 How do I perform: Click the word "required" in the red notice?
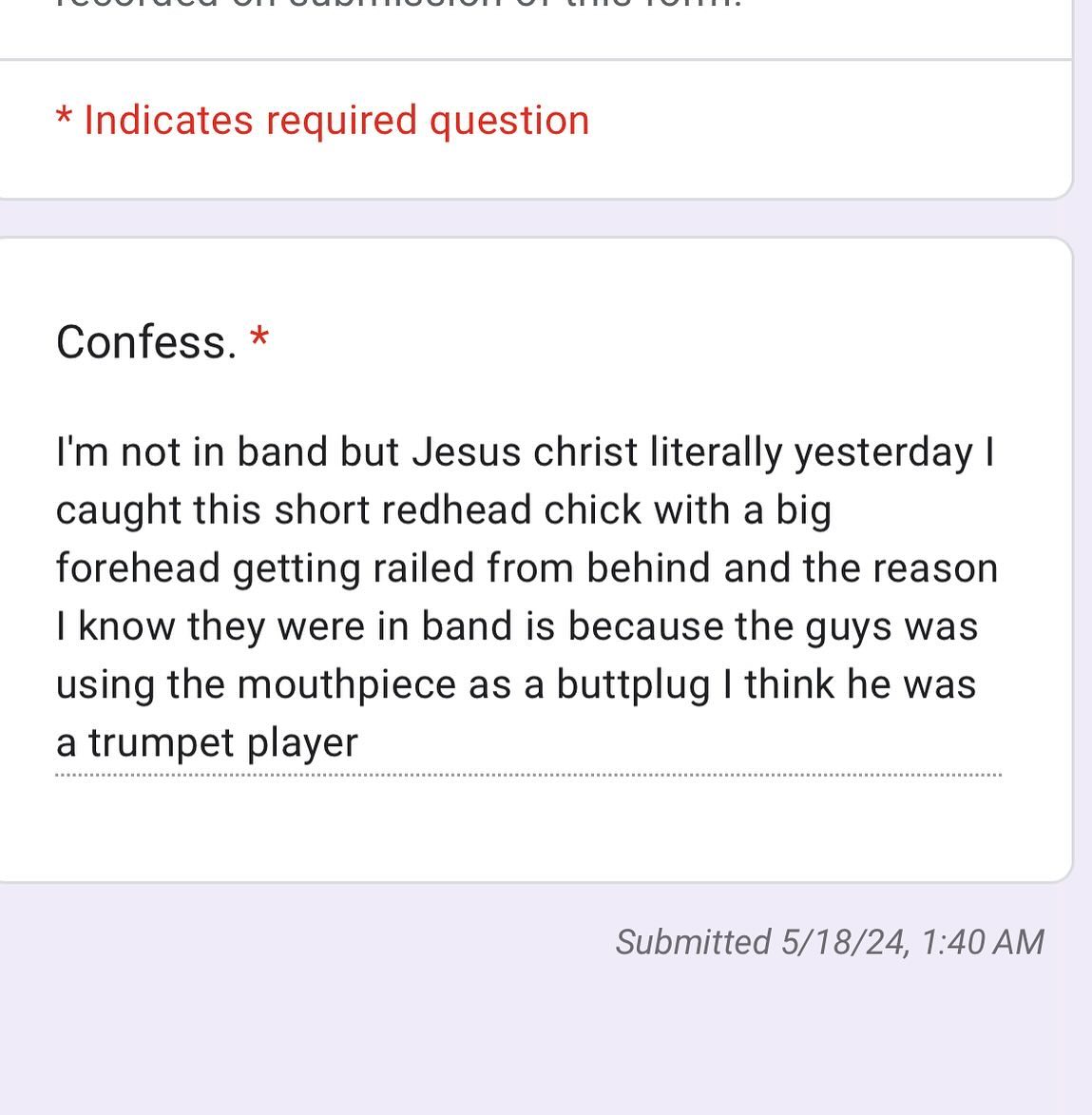[340, 121]
